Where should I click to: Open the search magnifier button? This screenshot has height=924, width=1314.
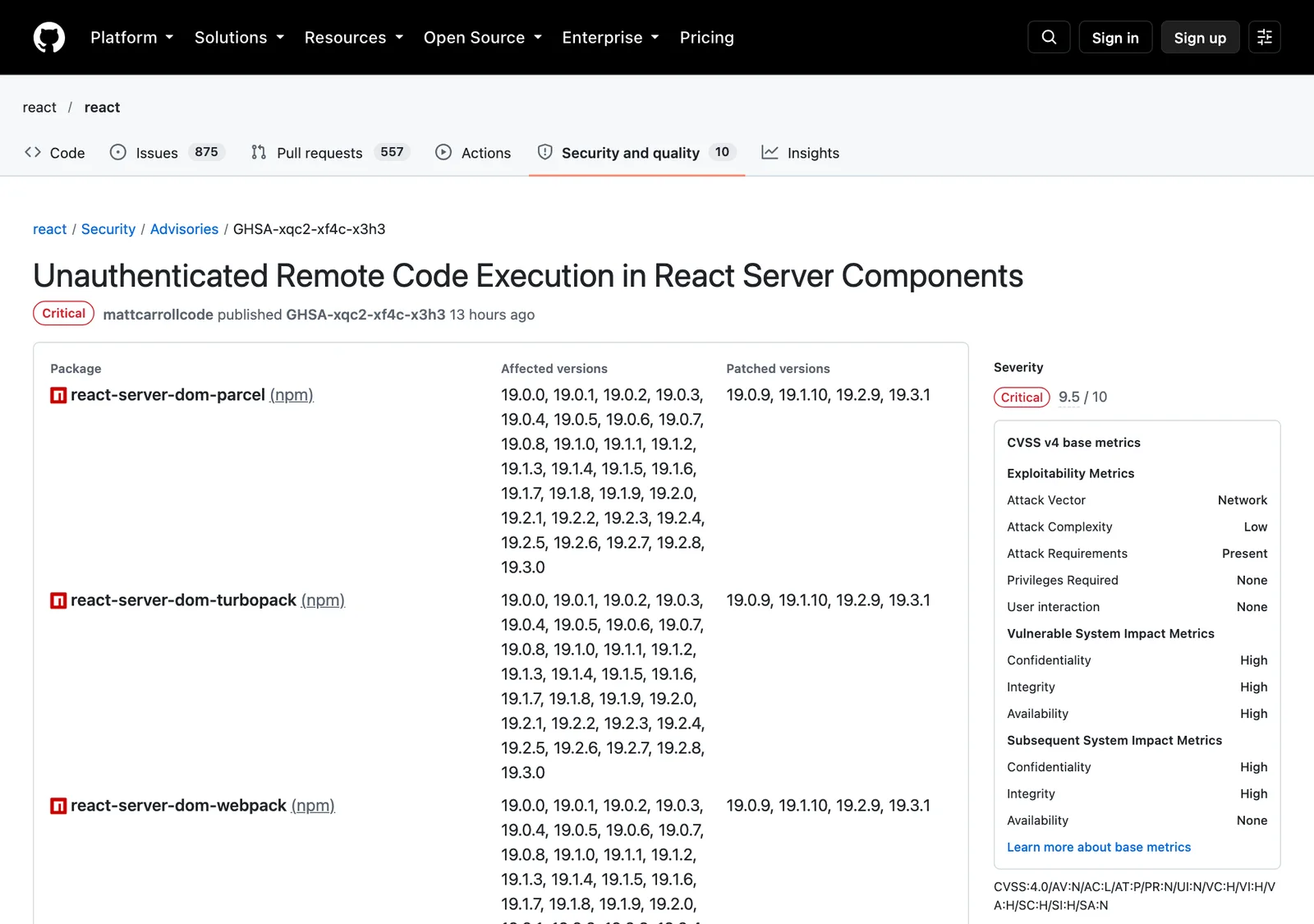click(1049, 37)
